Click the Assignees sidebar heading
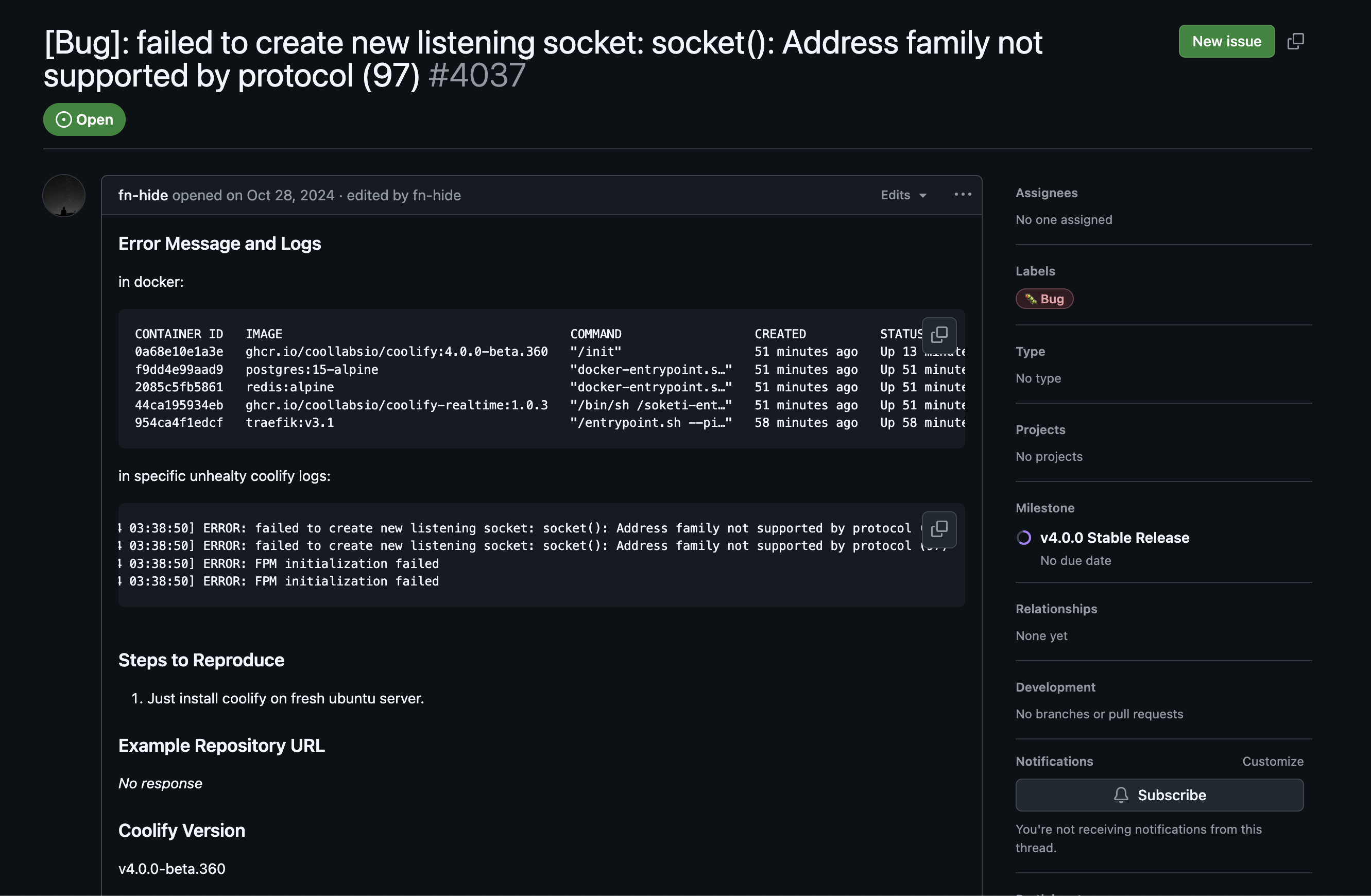This screenshot has height=896, width=1371. point(1046,193)
